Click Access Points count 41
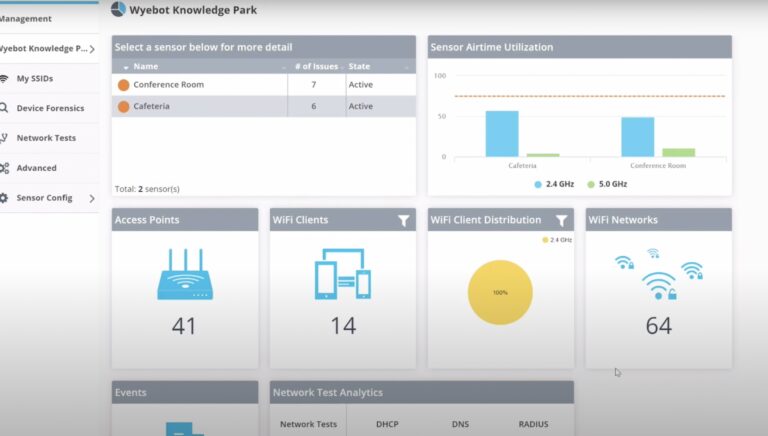 pos(184,326)
